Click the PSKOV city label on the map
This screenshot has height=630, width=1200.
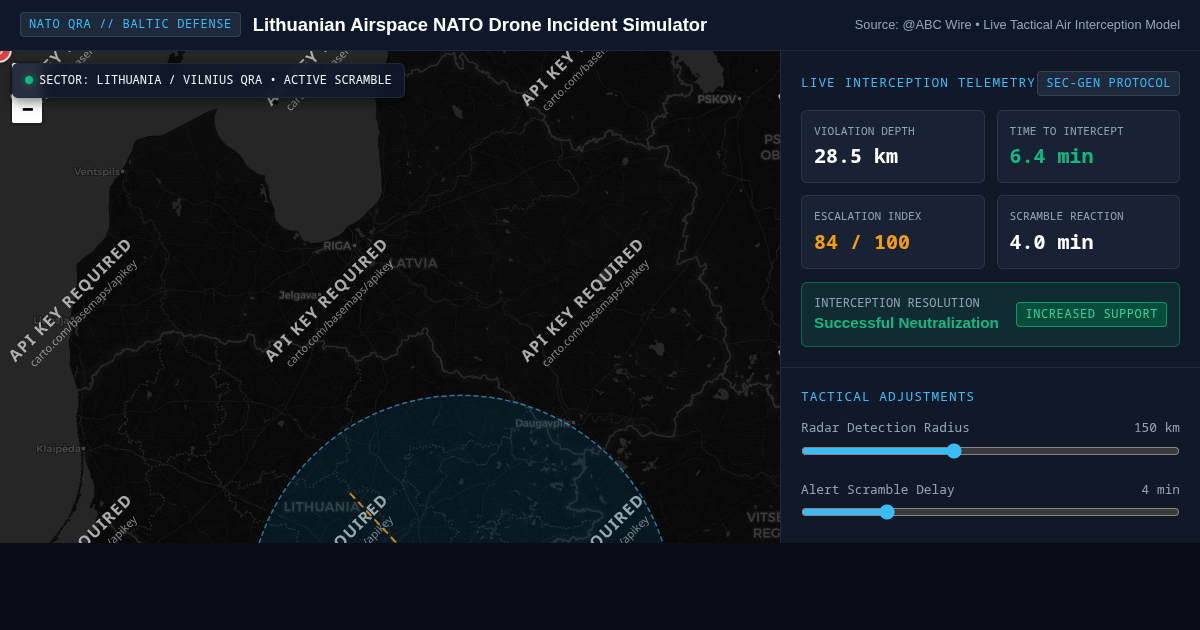718,99
